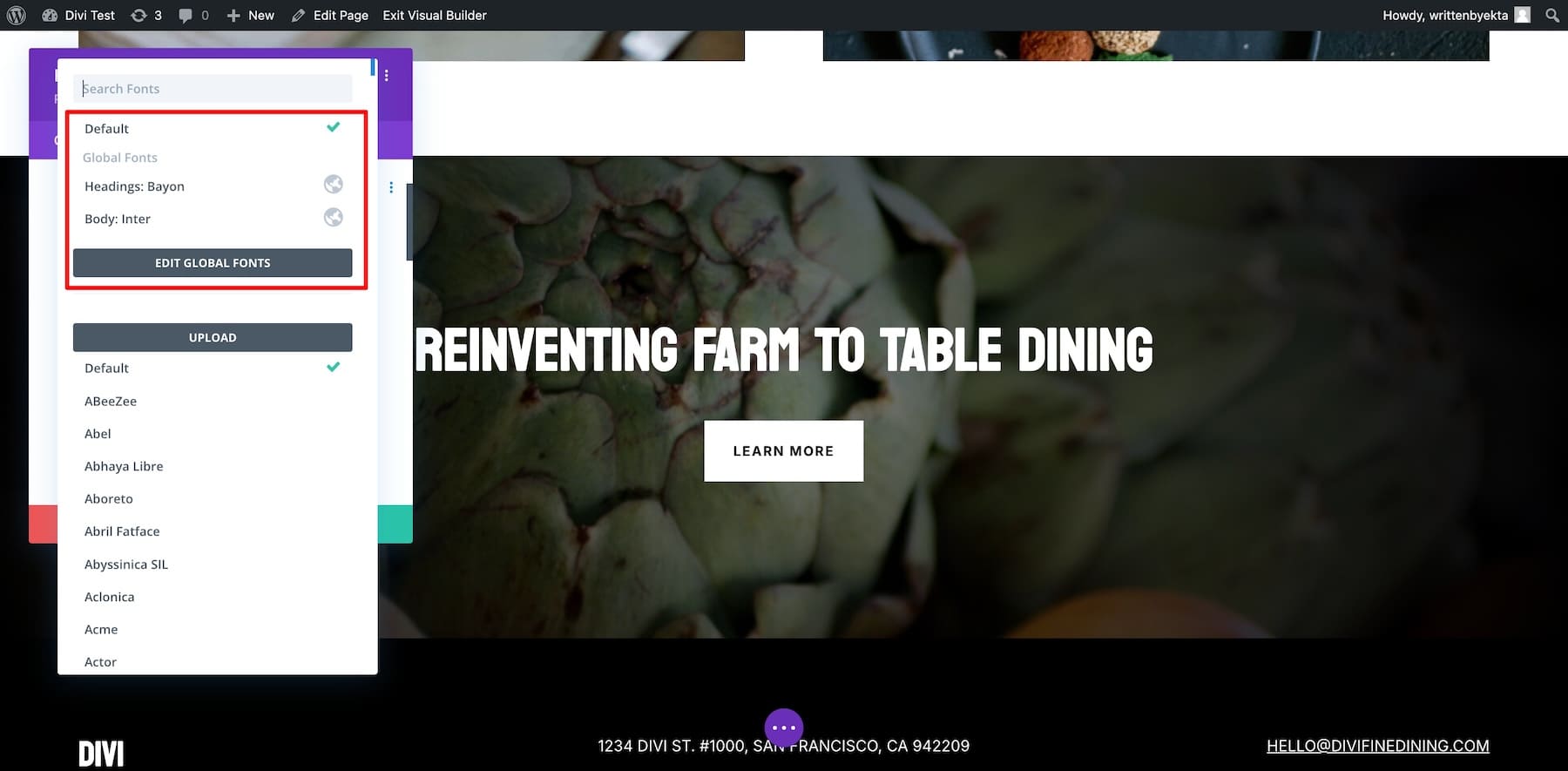Screen dimensions: 1568x771
Task: Click the updates refresh icon
Action: tap(139, 15)
